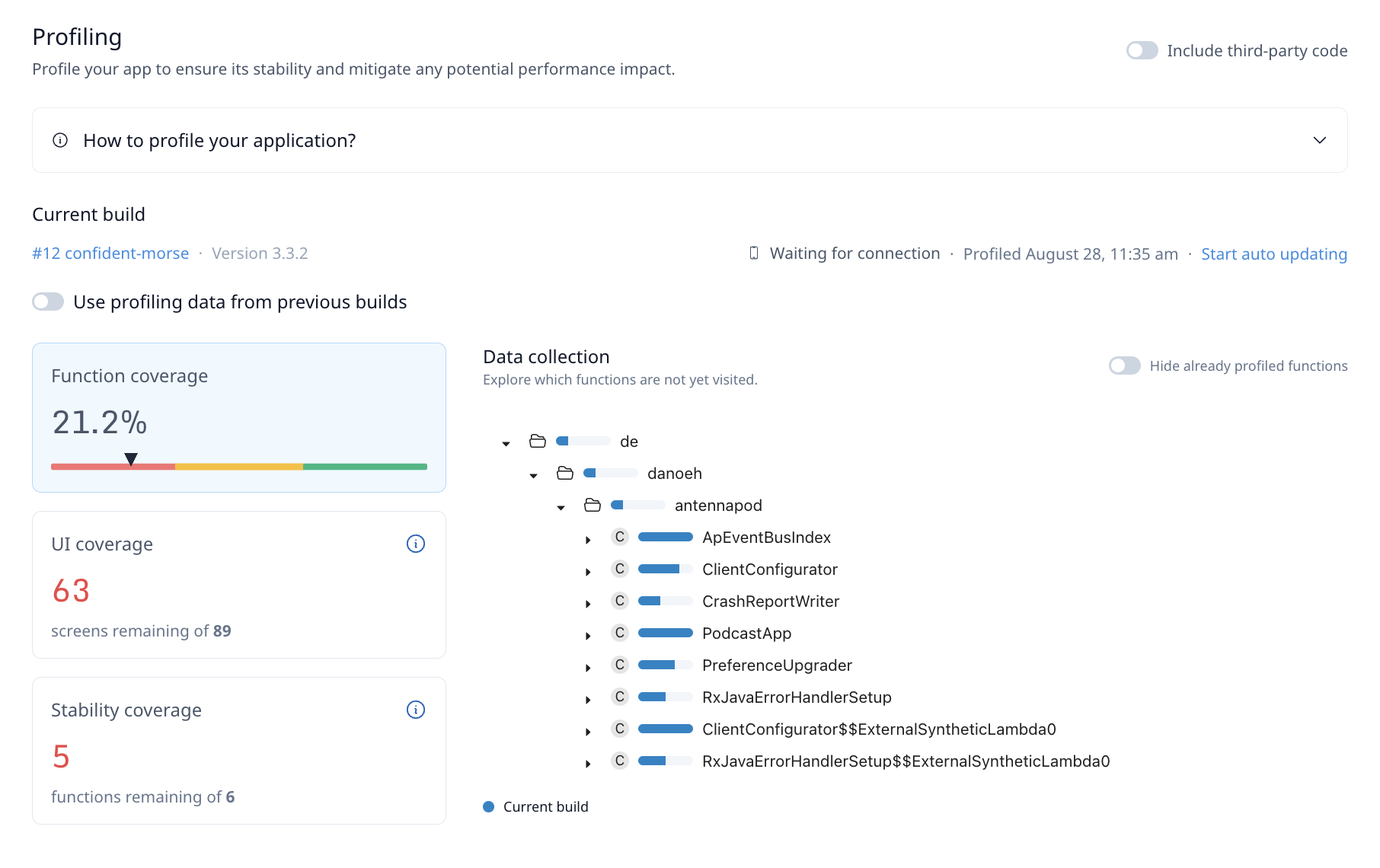Screen dimensions: 1380x868
Task: Select the ClientConfigurator tree item label
Action: tap(769, 570)
